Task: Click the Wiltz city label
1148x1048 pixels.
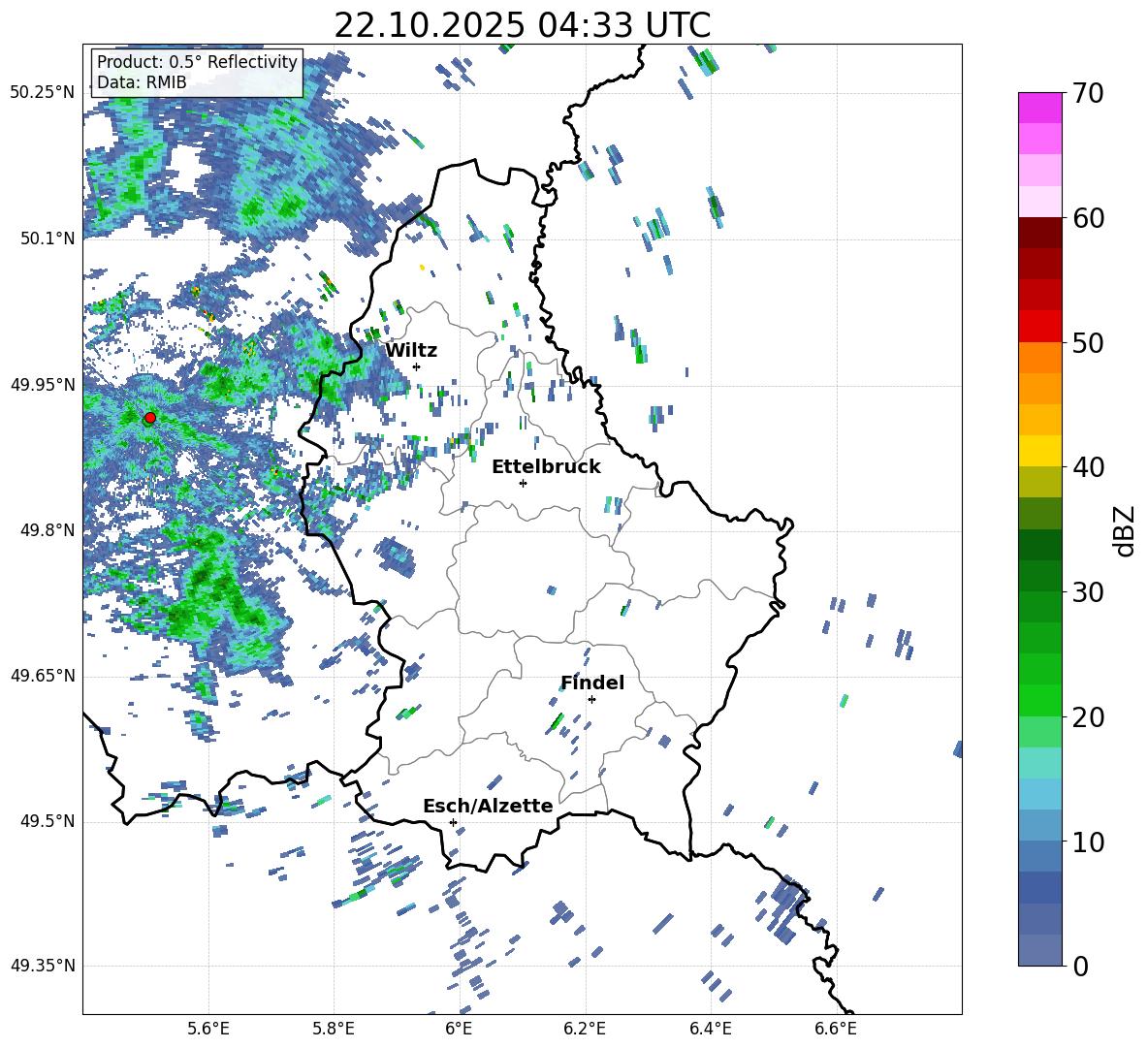Action: coord(411,351)
